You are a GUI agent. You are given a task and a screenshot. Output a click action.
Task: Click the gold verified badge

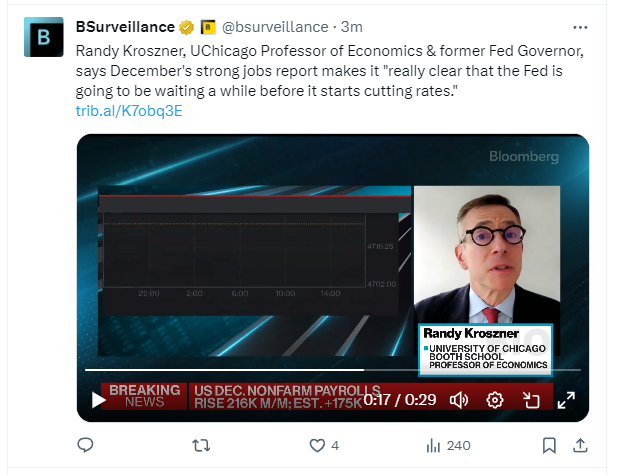(x=186, y=27)
